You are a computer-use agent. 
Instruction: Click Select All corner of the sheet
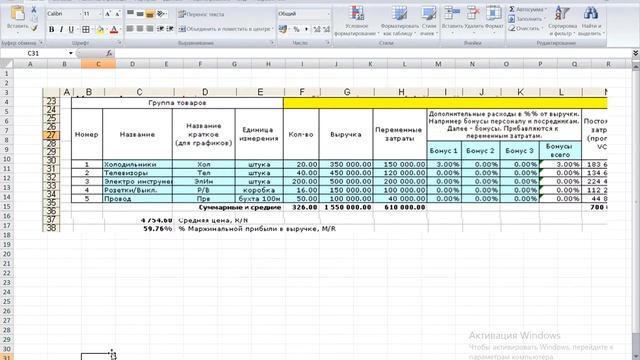point(6,64)
